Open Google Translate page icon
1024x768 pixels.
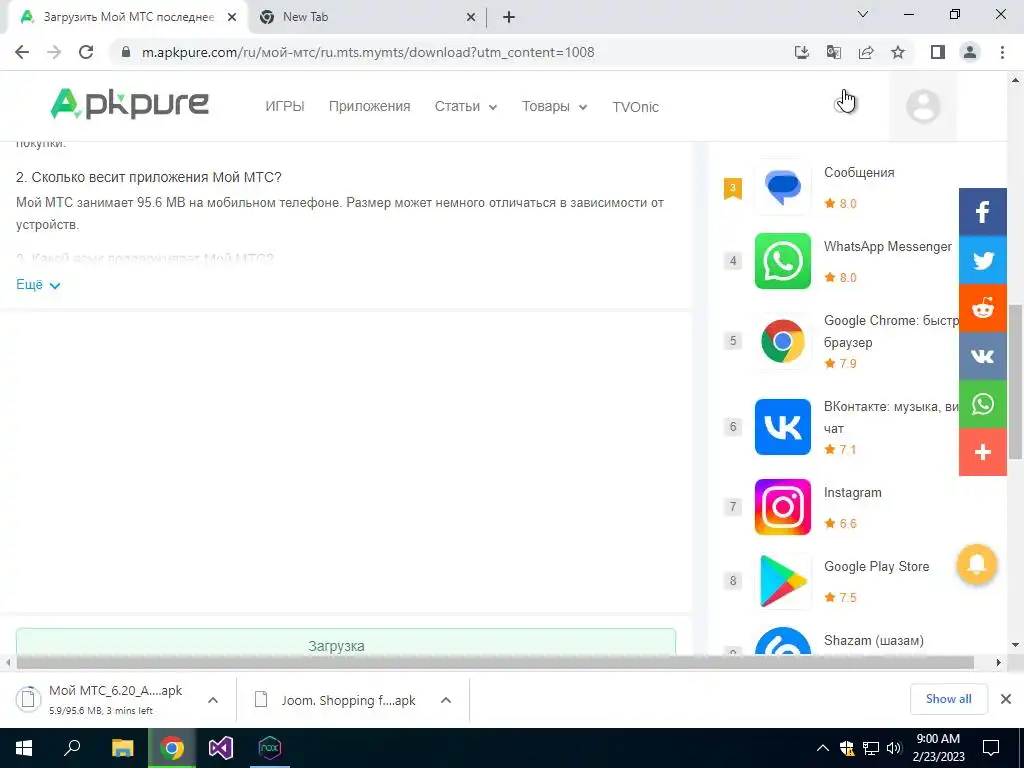(833, 52)
